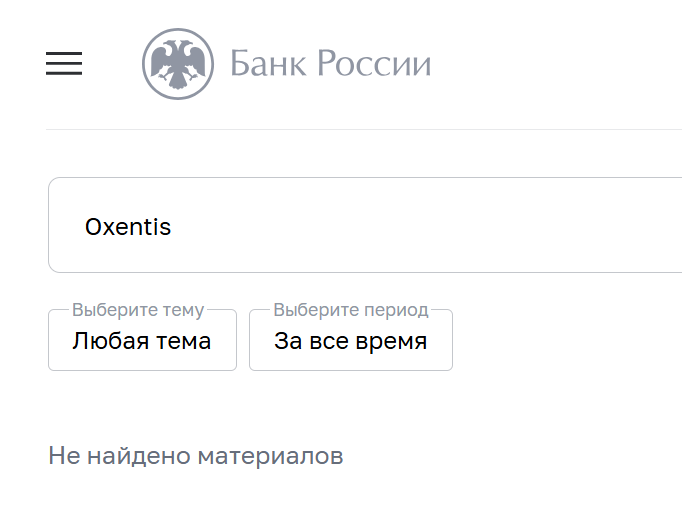
Task: Go to homepage via the double-headed eagle logo
Action: pyautogui.click(x=178, y=64)
